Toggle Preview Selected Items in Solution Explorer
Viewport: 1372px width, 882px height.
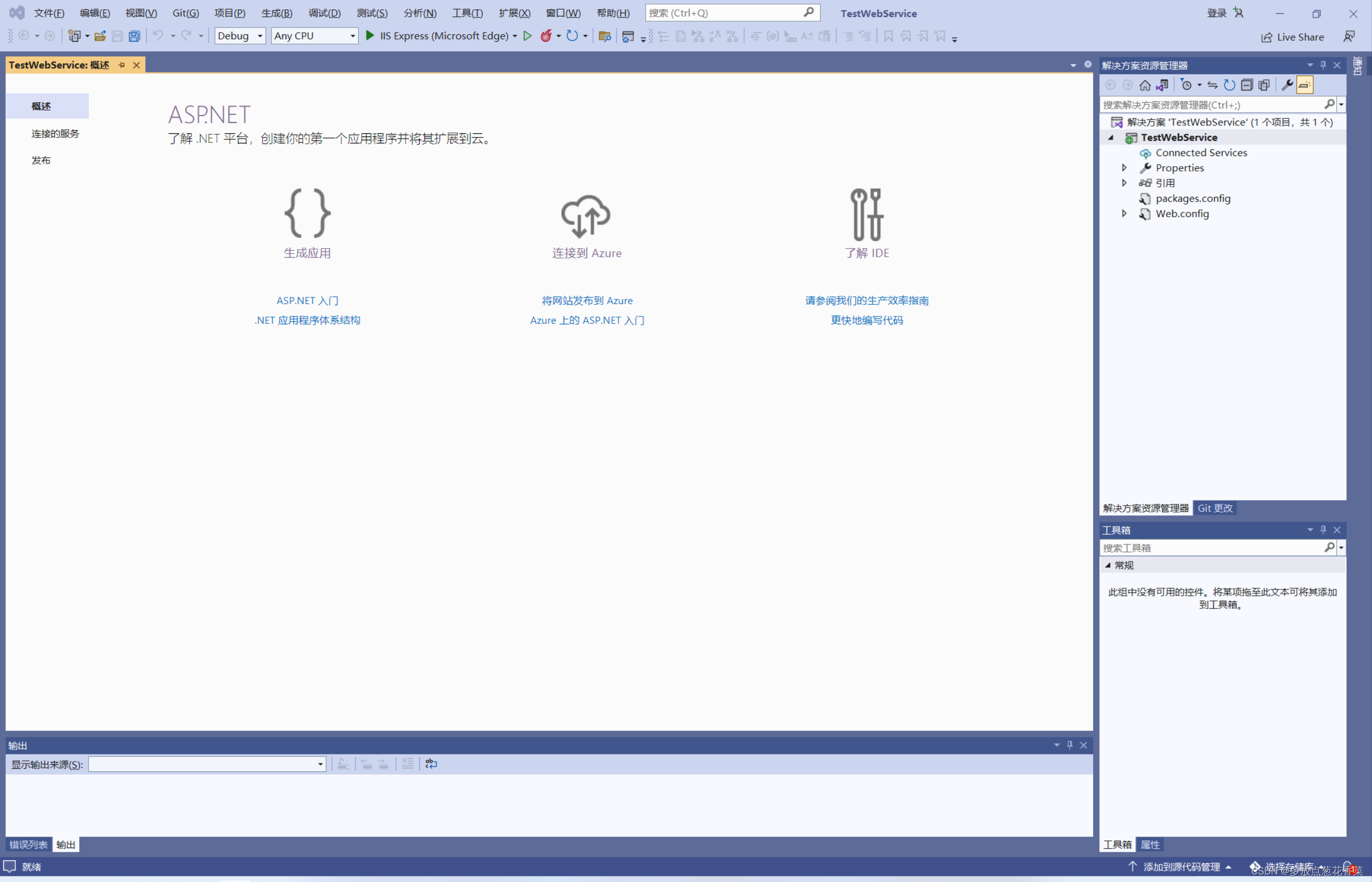click(1304, 85)
